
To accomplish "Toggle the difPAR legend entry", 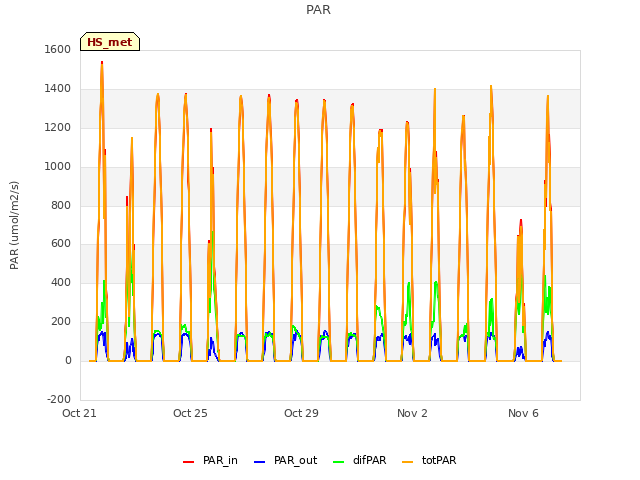I will (360, 460).
